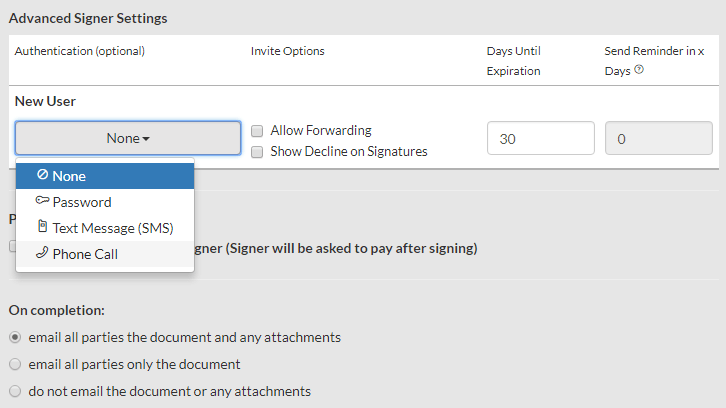Click the 'Signer will be asked to pay' label
The image size is (726, 408).
(336, 248)
